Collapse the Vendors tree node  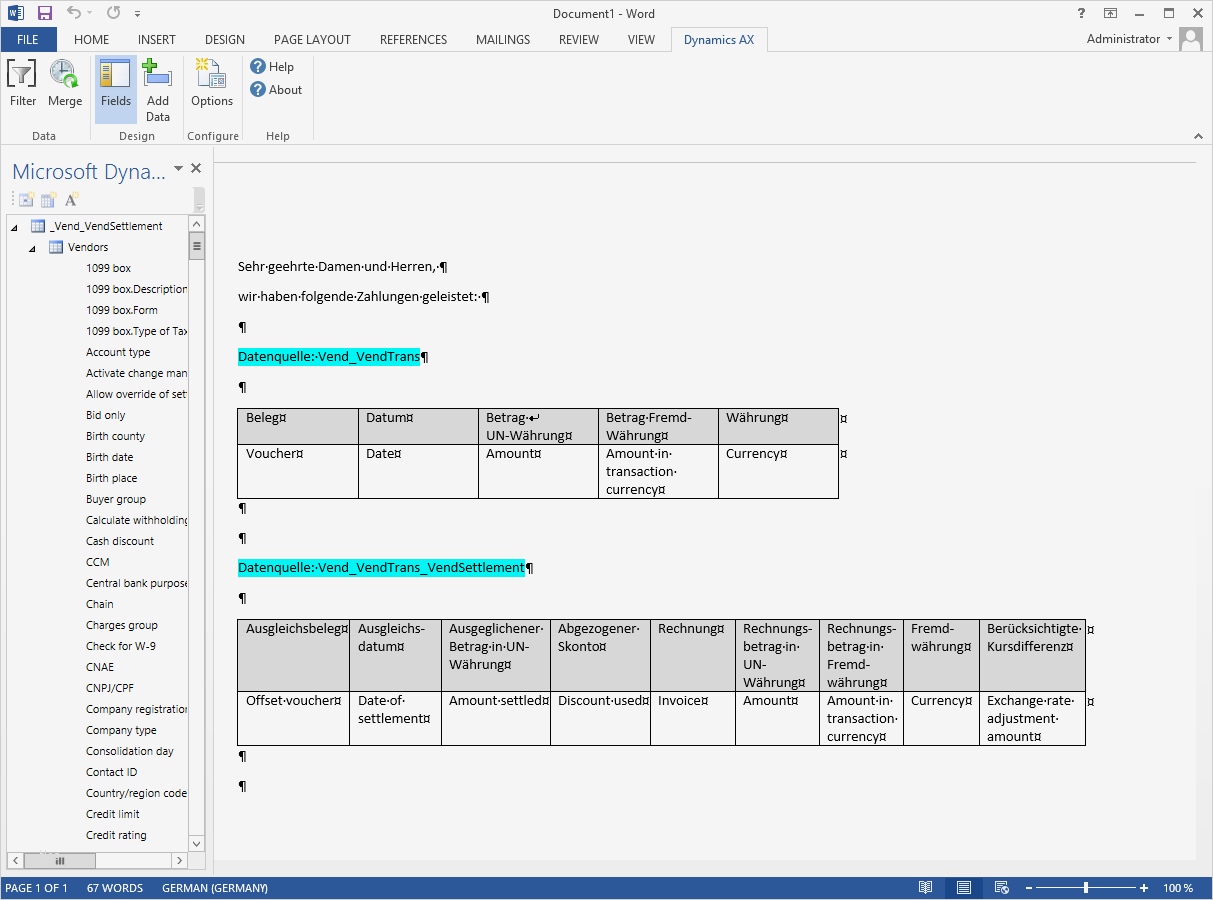tap(32, 248)
